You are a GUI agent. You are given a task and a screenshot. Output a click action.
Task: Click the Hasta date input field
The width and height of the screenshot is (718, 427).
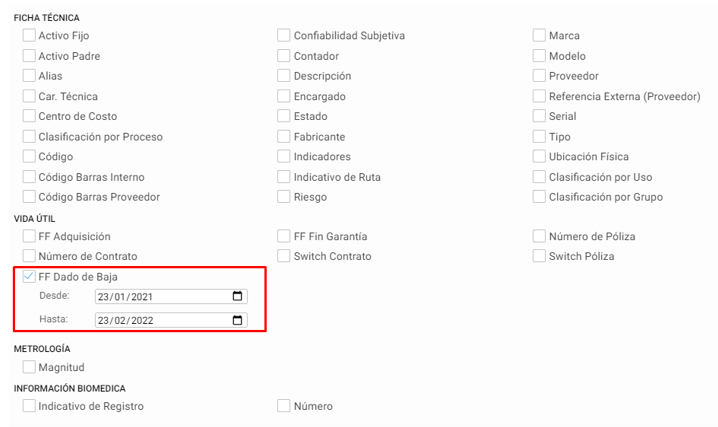pyautogui.click(x=171, y=320)
